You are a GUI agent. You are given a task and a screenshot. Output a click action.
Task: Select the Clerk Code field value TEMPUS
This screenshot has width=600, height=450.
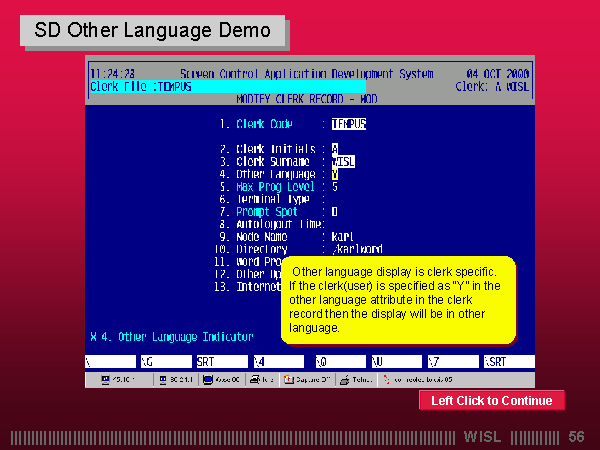[349, 124]
